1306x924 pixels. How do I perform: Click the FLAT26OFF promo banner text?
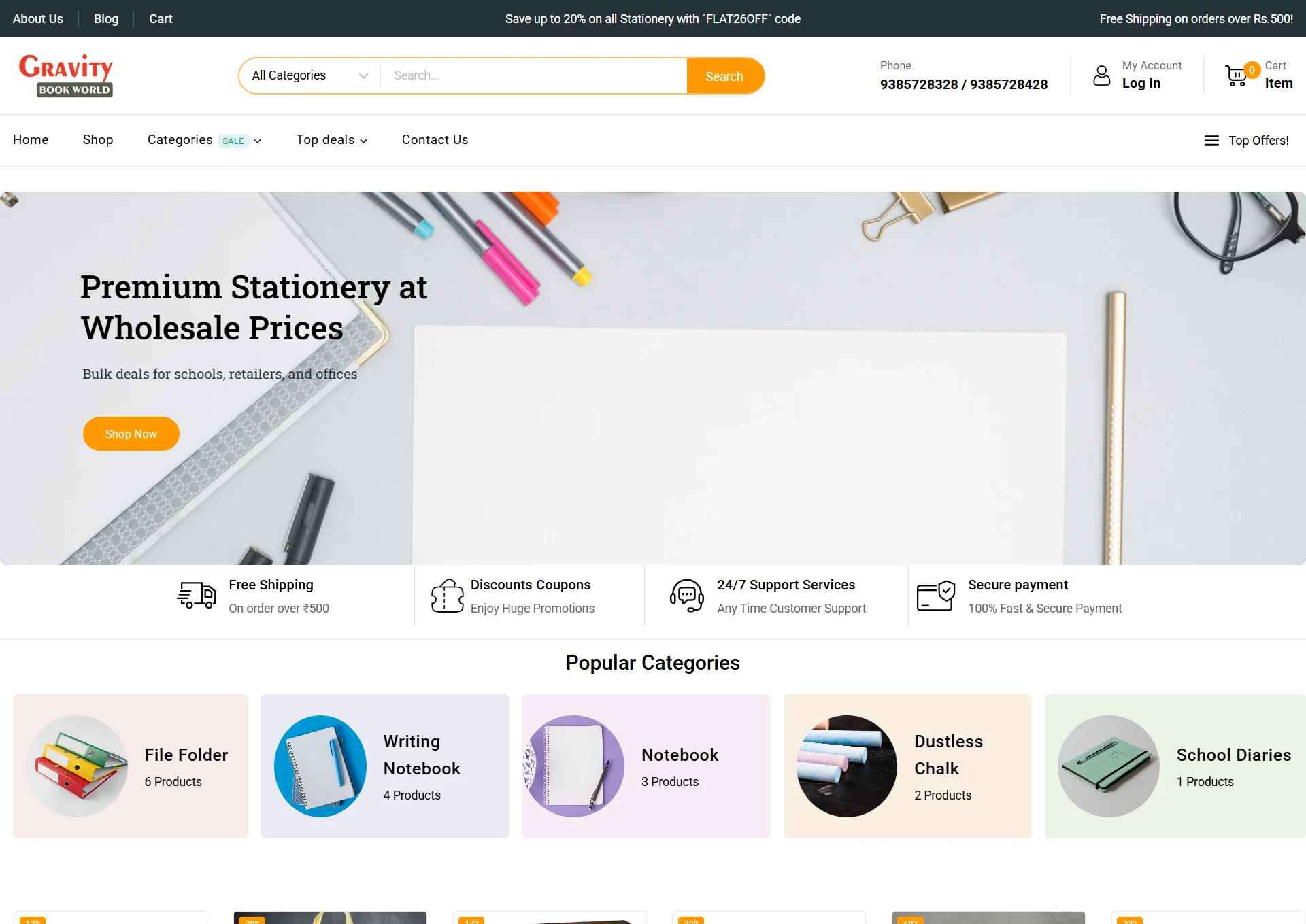653,19
